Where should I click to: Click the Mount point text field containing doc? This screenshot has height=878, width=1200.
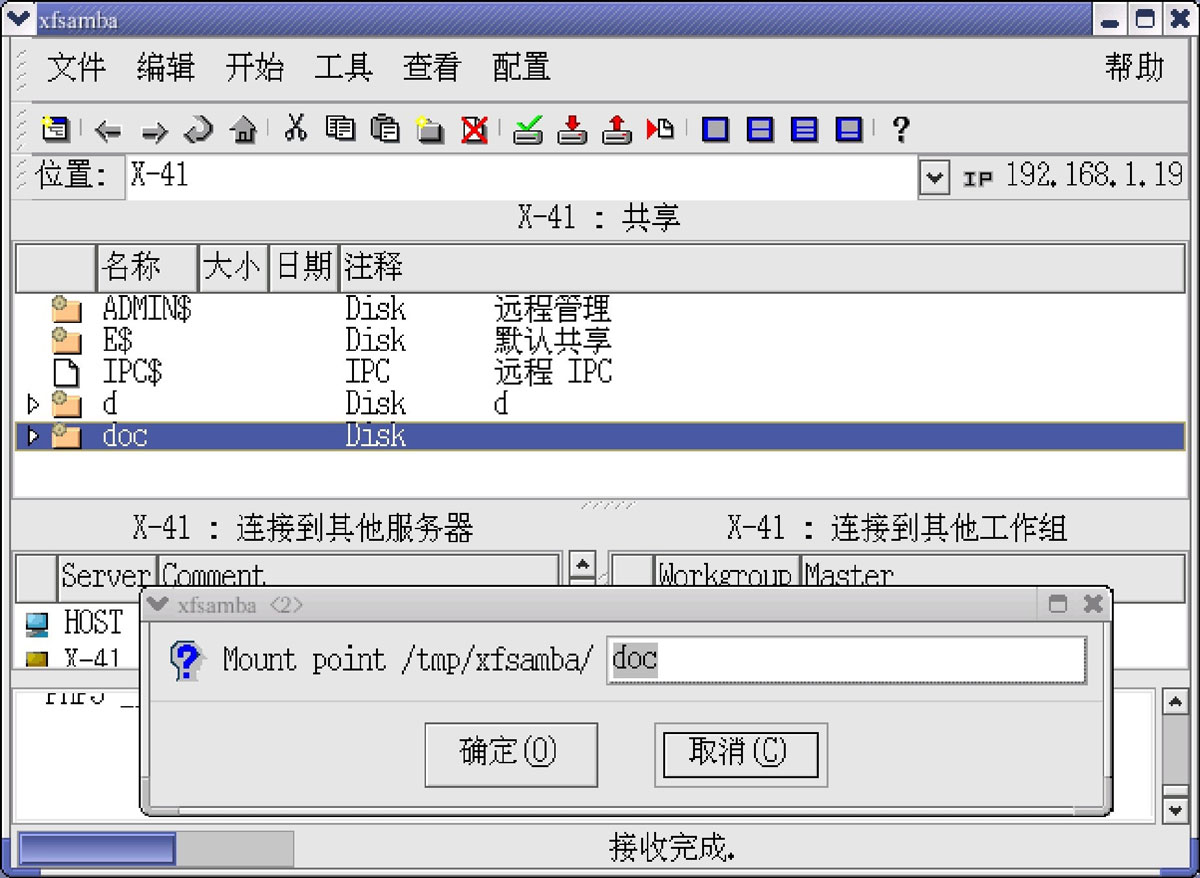point(846,660)
